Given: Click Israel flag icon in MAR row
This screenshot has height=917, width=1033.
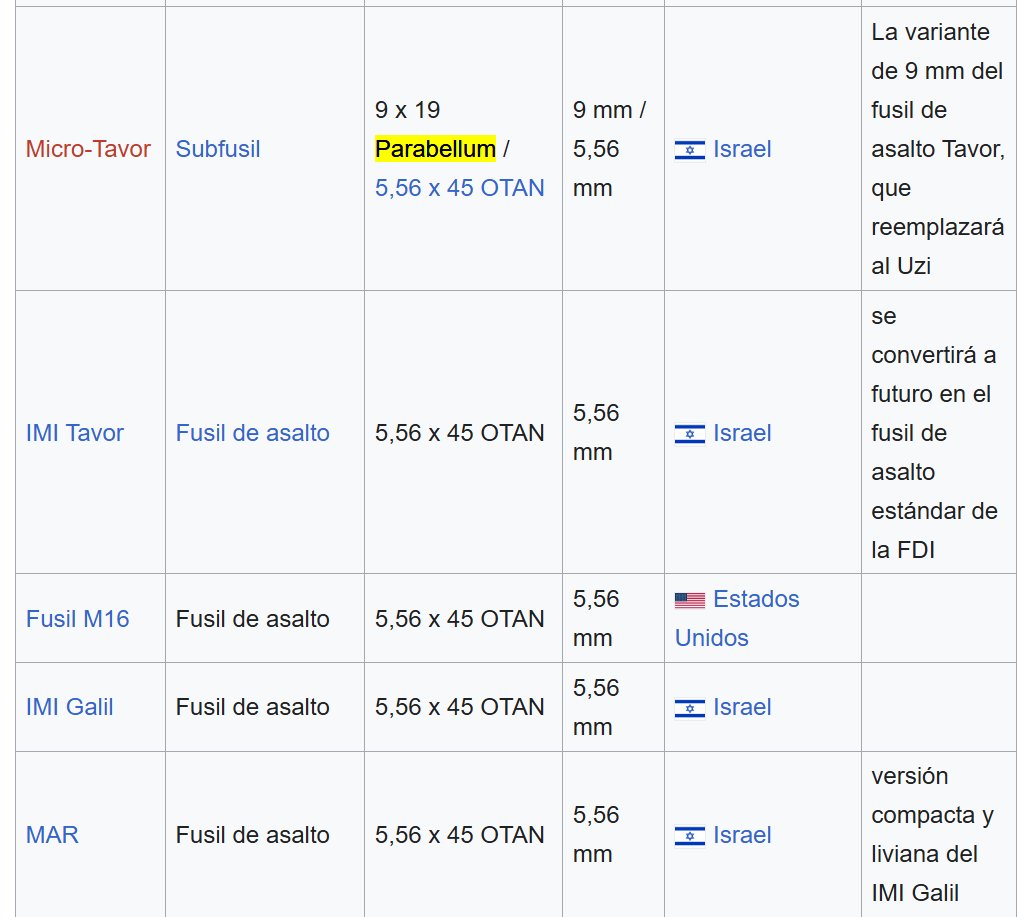Looking at the screenshot, I should pos(690,836).
